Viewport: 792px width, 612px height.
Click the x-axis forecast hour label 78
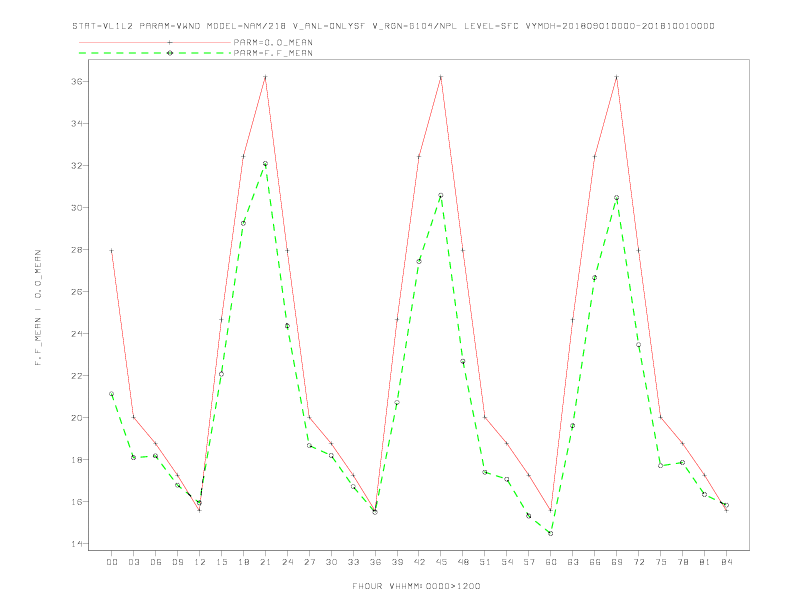(x=682, y=562)
